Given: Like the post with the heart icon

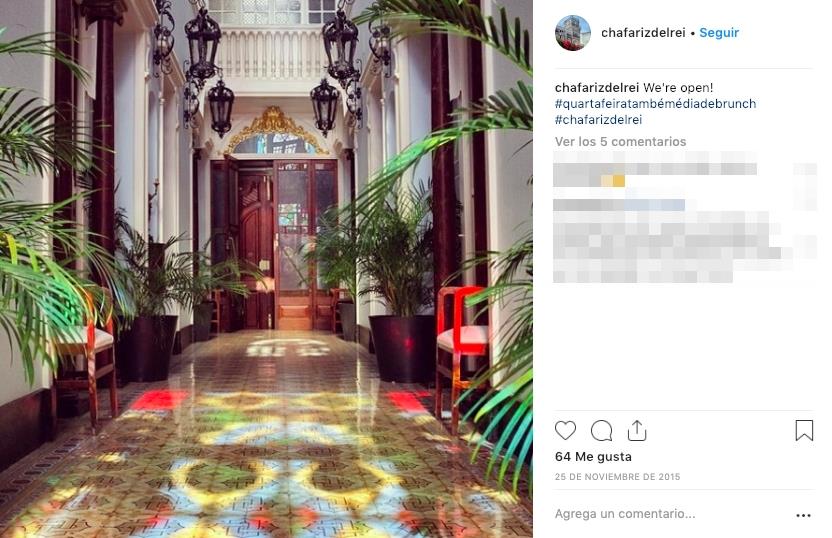Looking at the screenshot, I should coord(565,430).
